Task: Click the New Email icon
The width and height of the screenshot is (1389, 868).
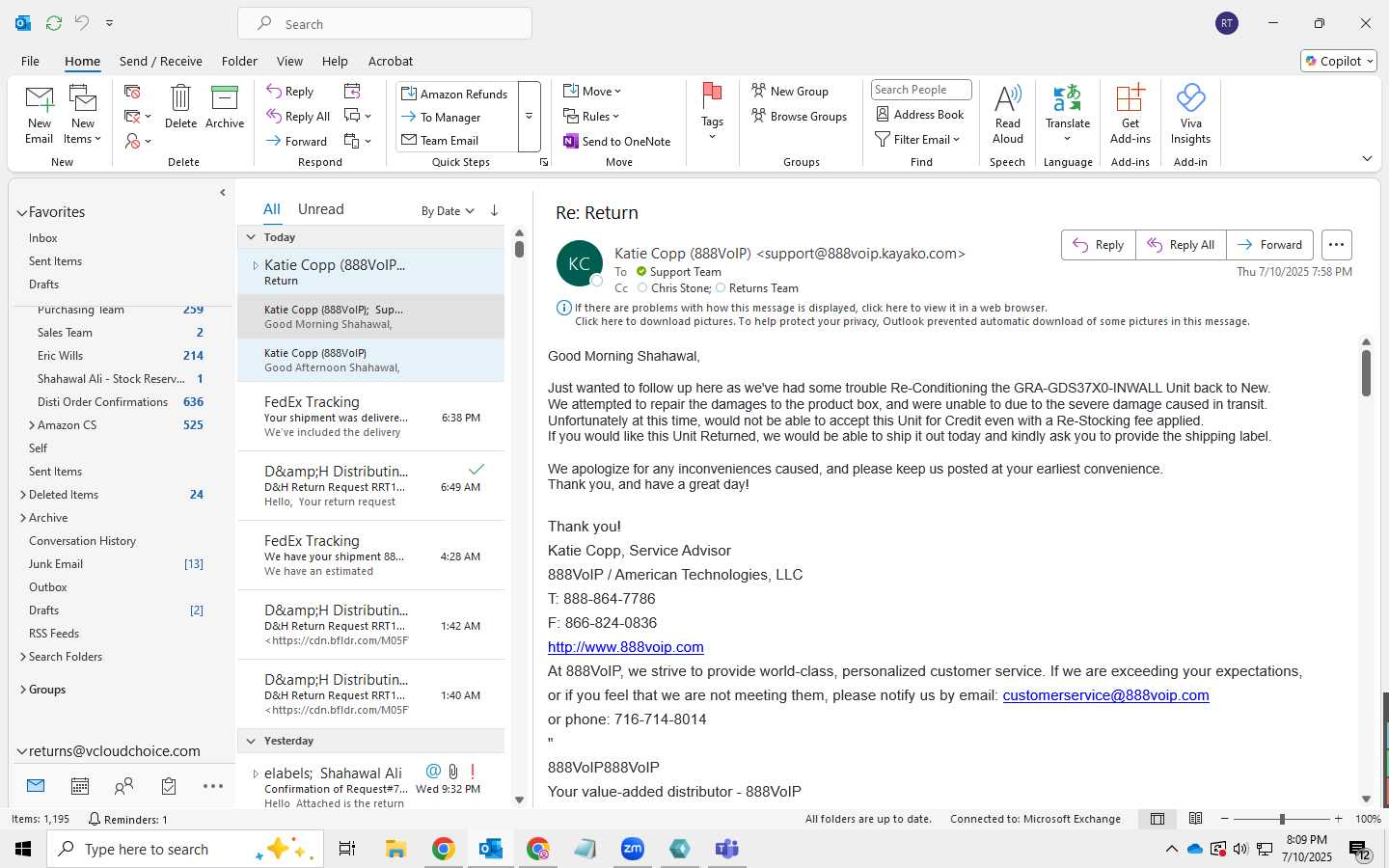Action: pos(39,114)
